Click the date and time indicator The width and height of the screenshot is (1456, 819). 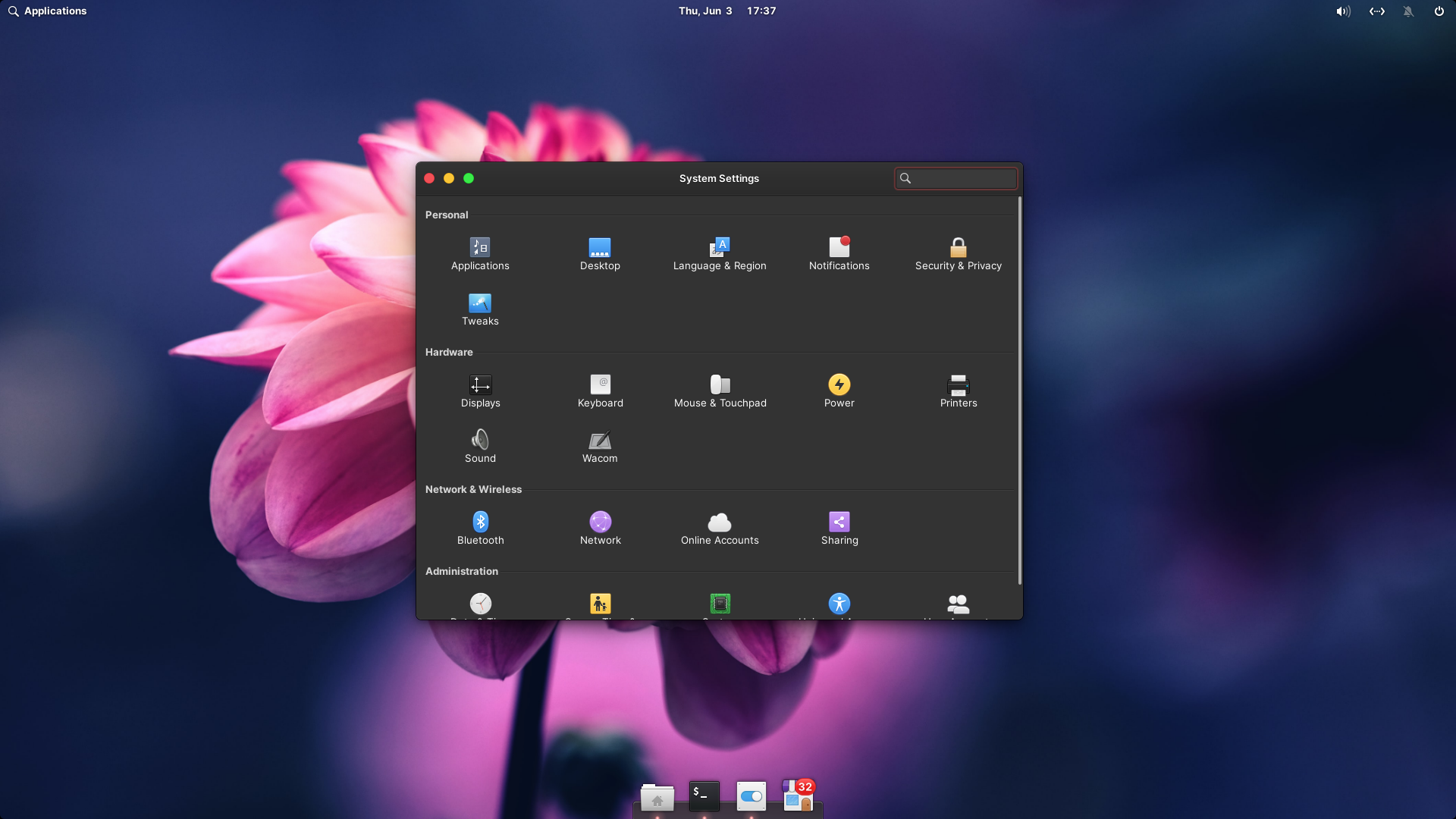pyautogui.click(x=726, y=11)
